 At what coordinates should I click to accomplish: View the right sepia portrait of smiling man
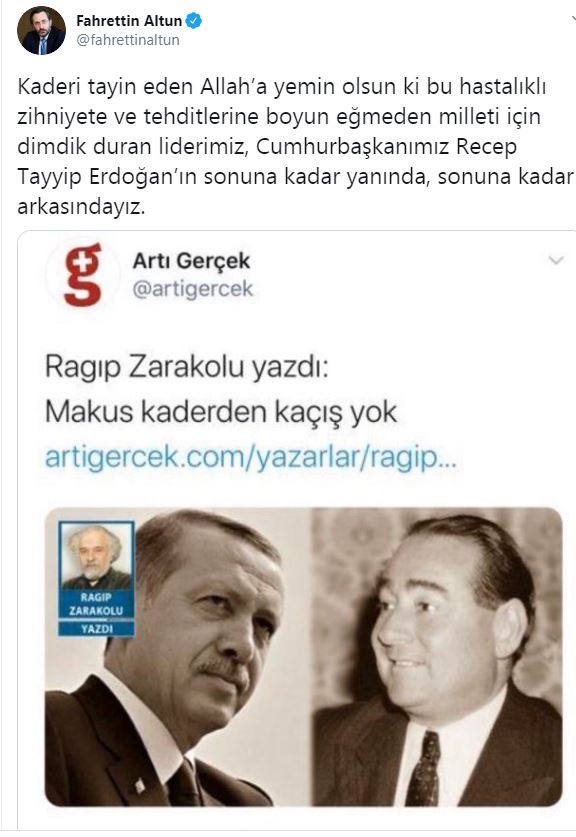[x=437, y=657]
